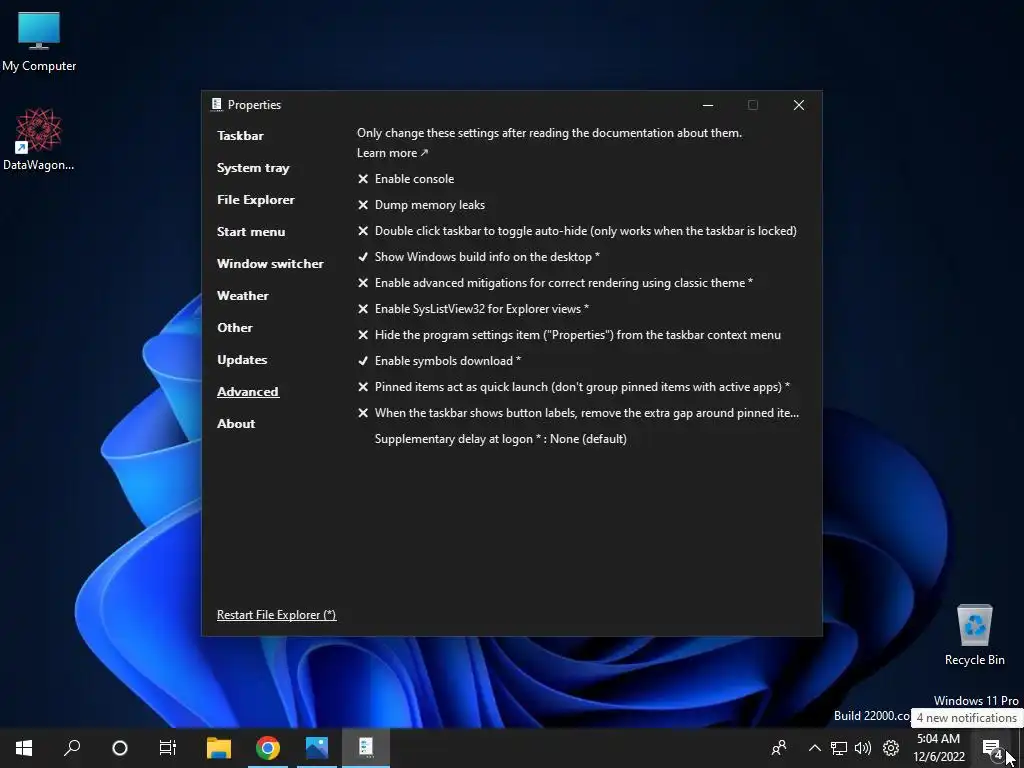Open Cortana circle icon on taskbar
The height and width of the screenshot is (768, 1024).
pos(120,747)
